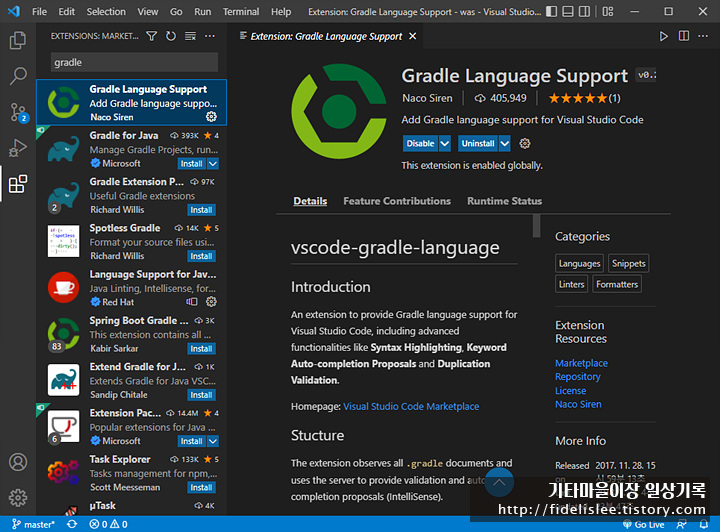Viewport: 720px width, 532px height.
Task: Open Accounts menu in activity bar
Action: click(18, 462)
